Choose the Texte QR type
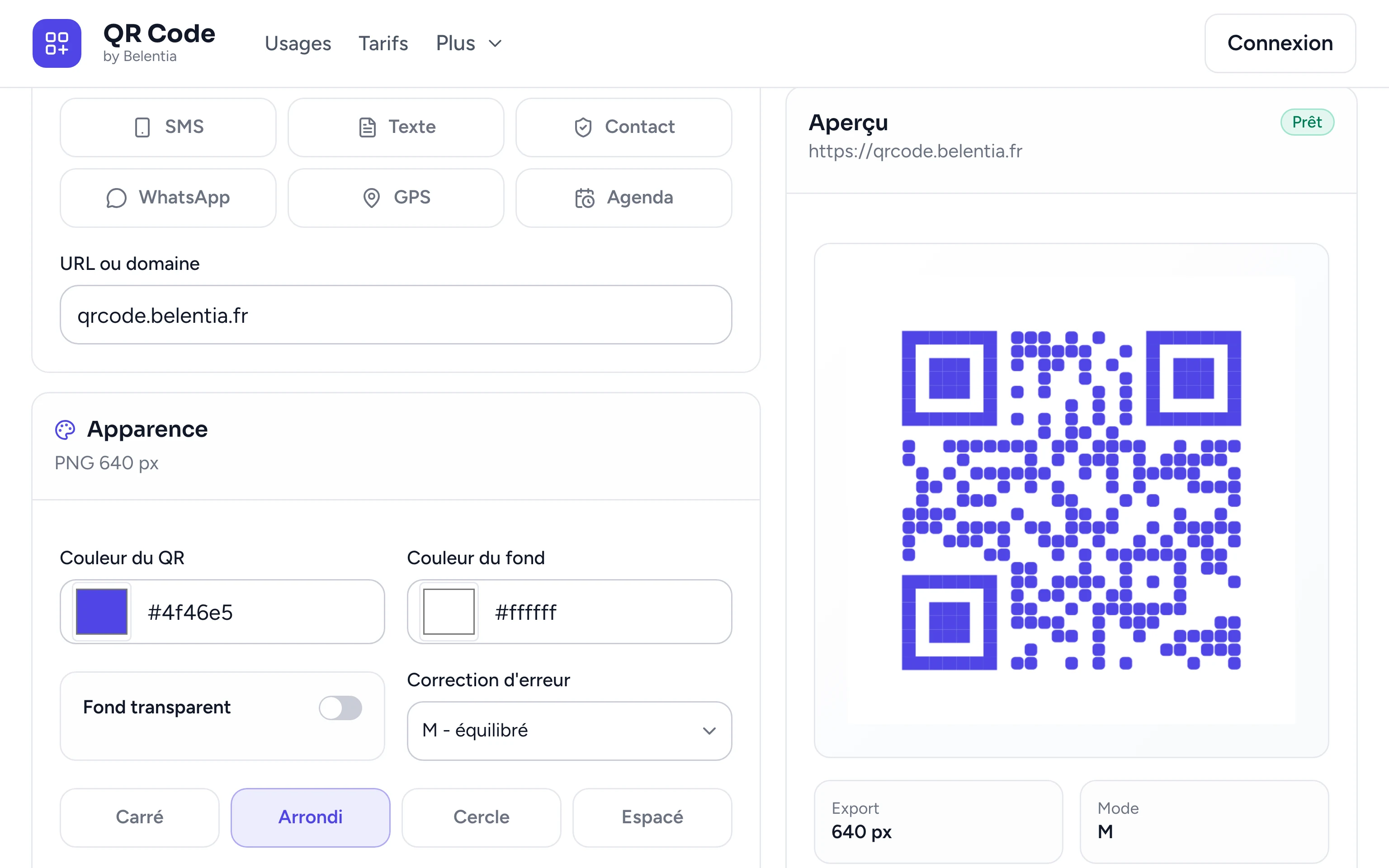 coord(396,127)
